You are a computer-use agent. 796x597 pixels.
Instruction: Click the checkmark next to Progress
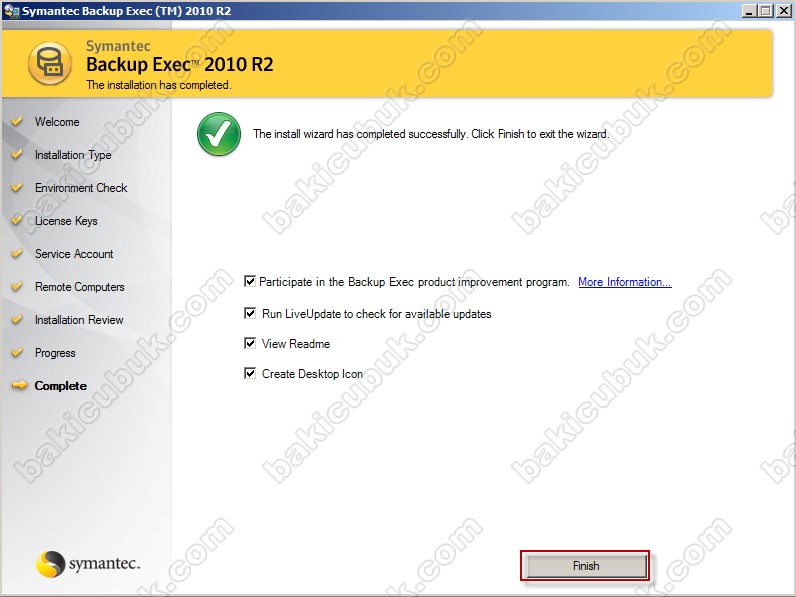[17, 352]
